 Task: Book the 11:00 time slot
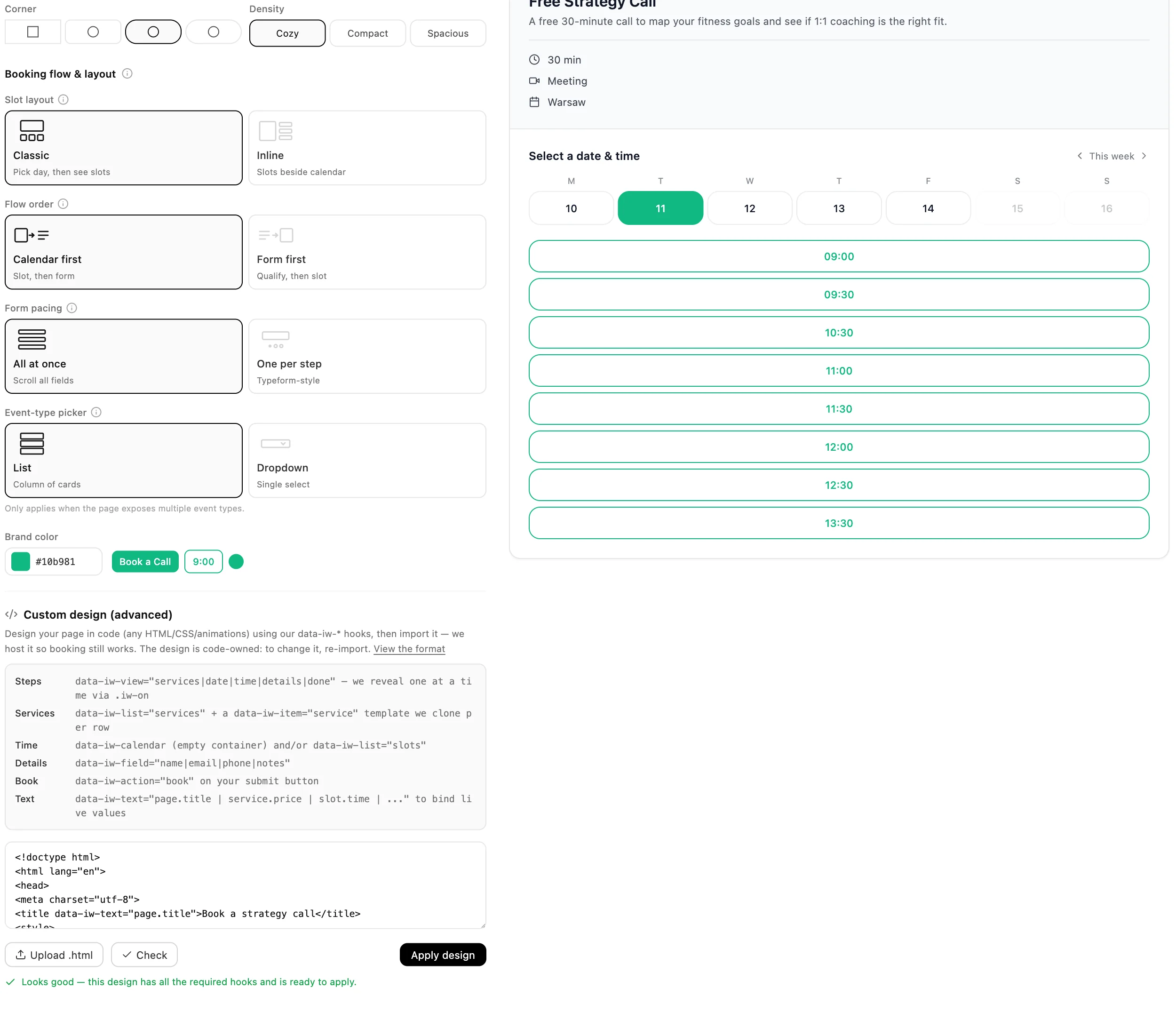click(838, 371)
